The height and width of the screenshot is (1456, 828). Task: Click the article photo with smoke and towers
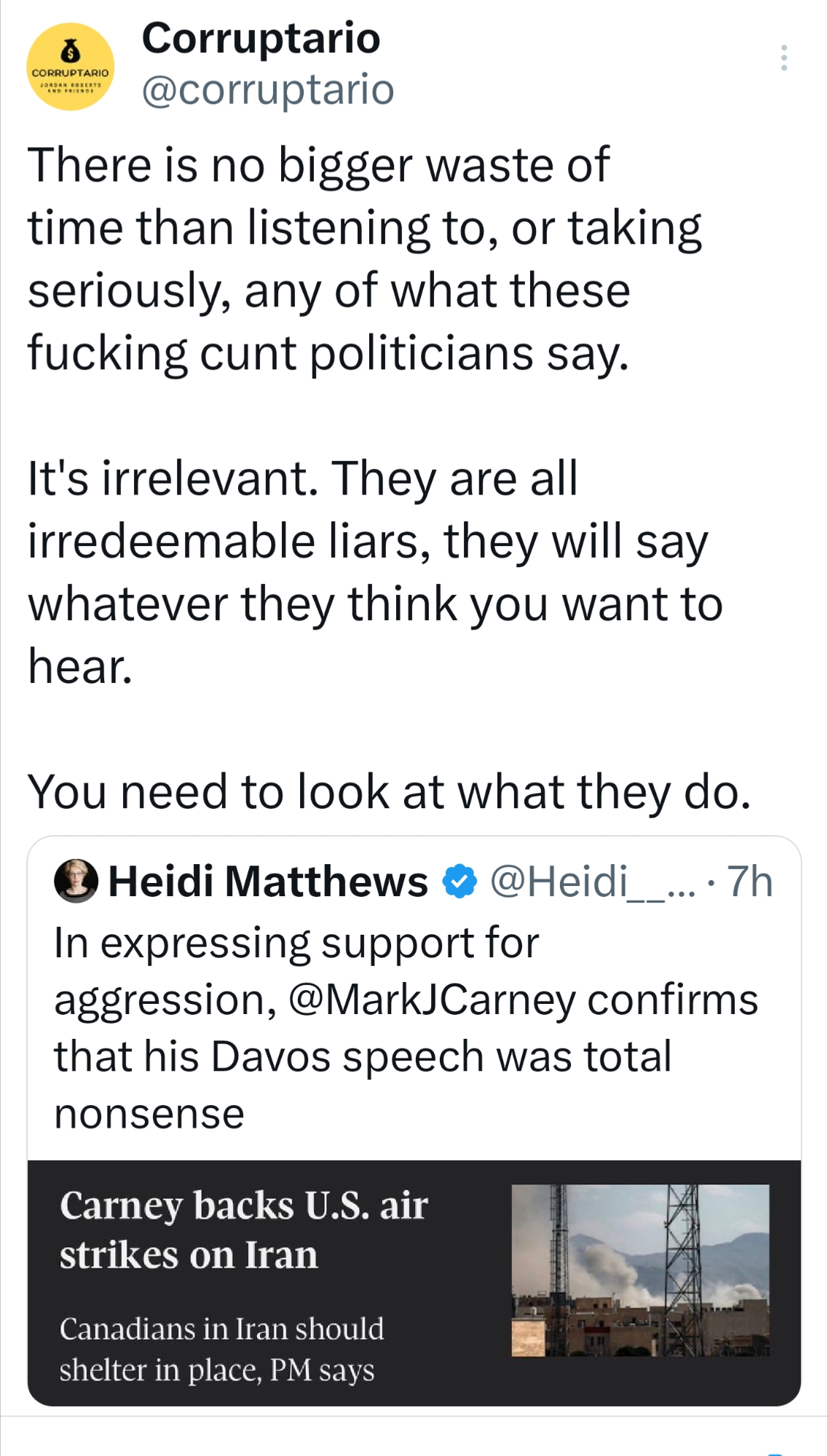pyautogui.click(x=640, y=1270)
